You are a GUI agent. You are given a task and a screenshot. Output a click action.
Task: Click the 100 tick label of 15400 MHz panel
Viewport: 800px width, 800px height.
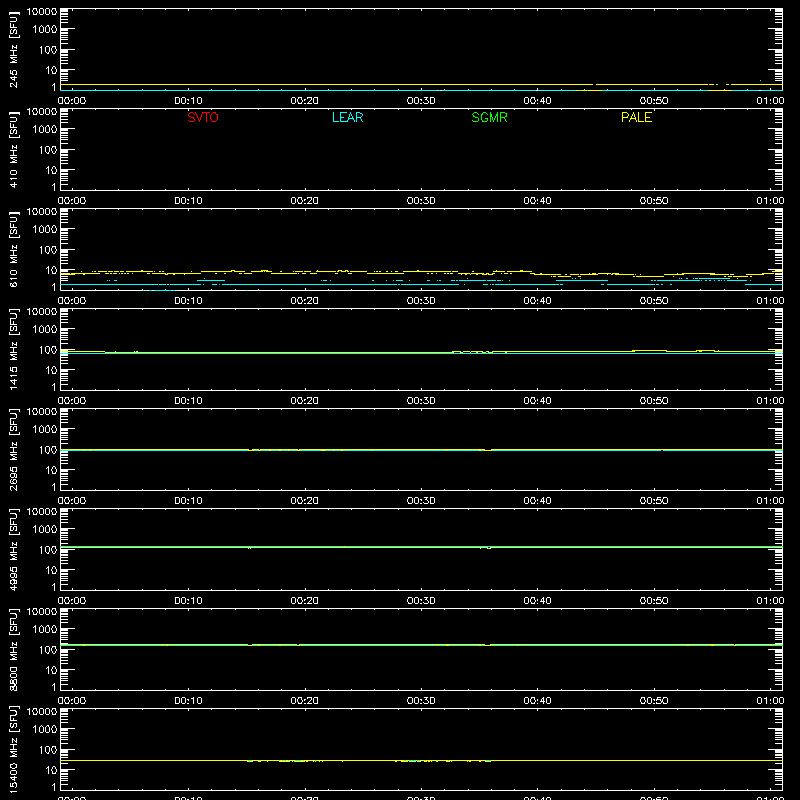pyautogui.click(x=48, y=749)
